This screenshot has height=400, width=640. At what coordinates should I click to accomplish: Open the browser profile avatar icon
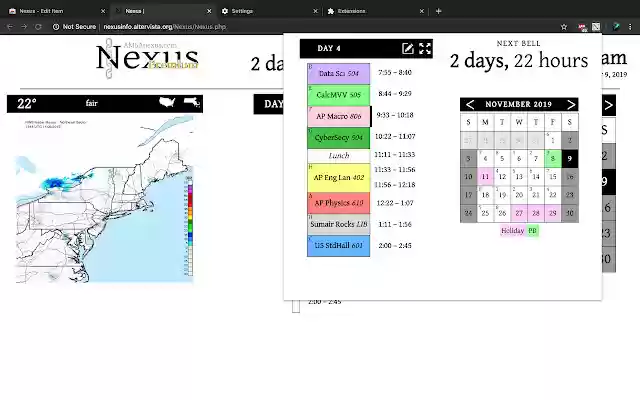tap(616, 27)
